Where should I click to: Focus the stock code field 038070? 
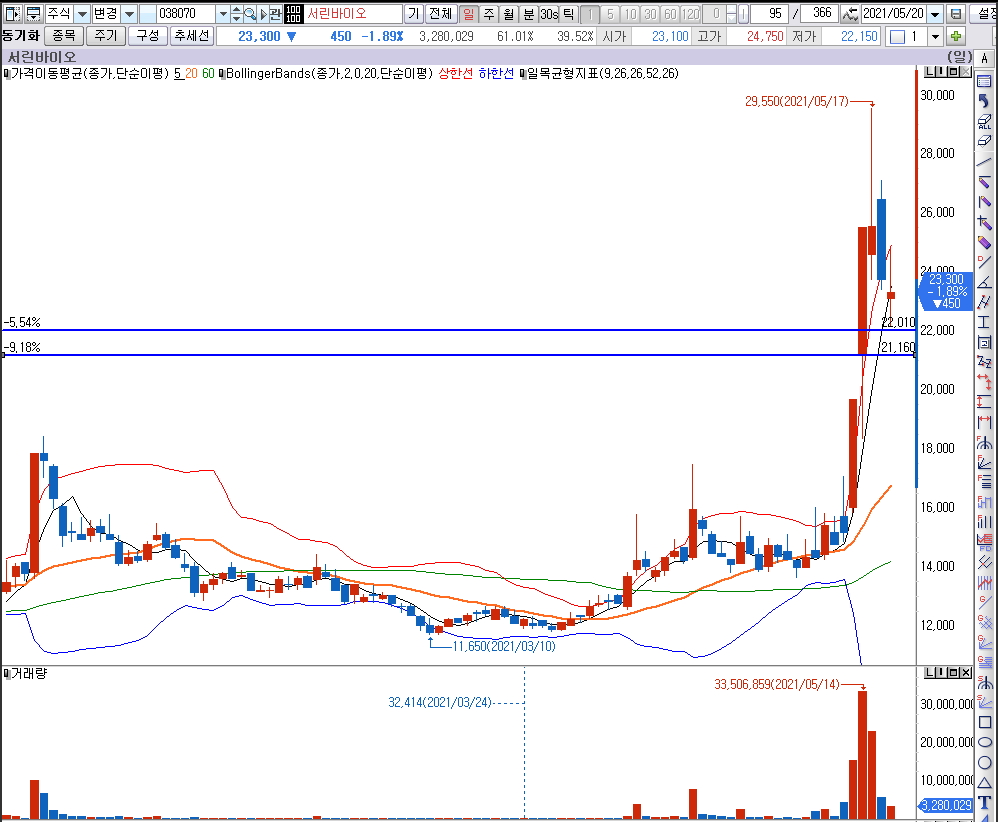(x=184, y=13)
